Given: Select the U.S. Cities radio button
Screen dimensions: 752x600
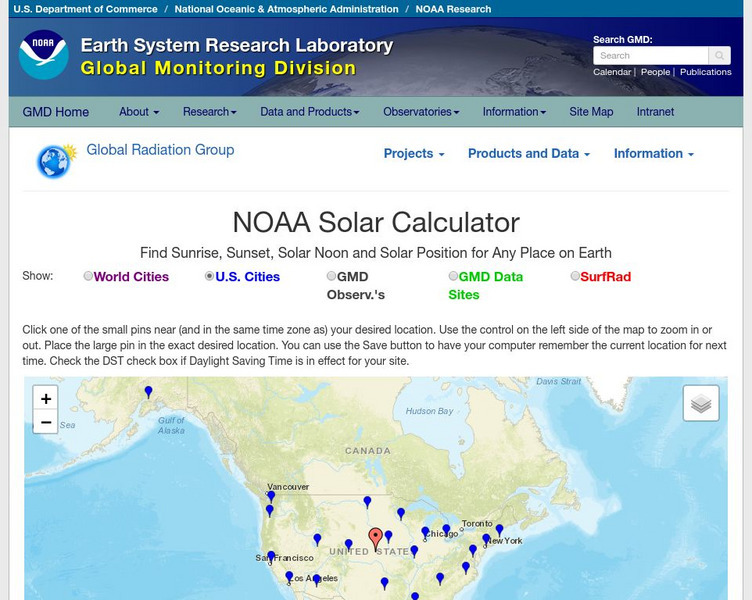Looking at the screenshot, I should pos(209,276).
